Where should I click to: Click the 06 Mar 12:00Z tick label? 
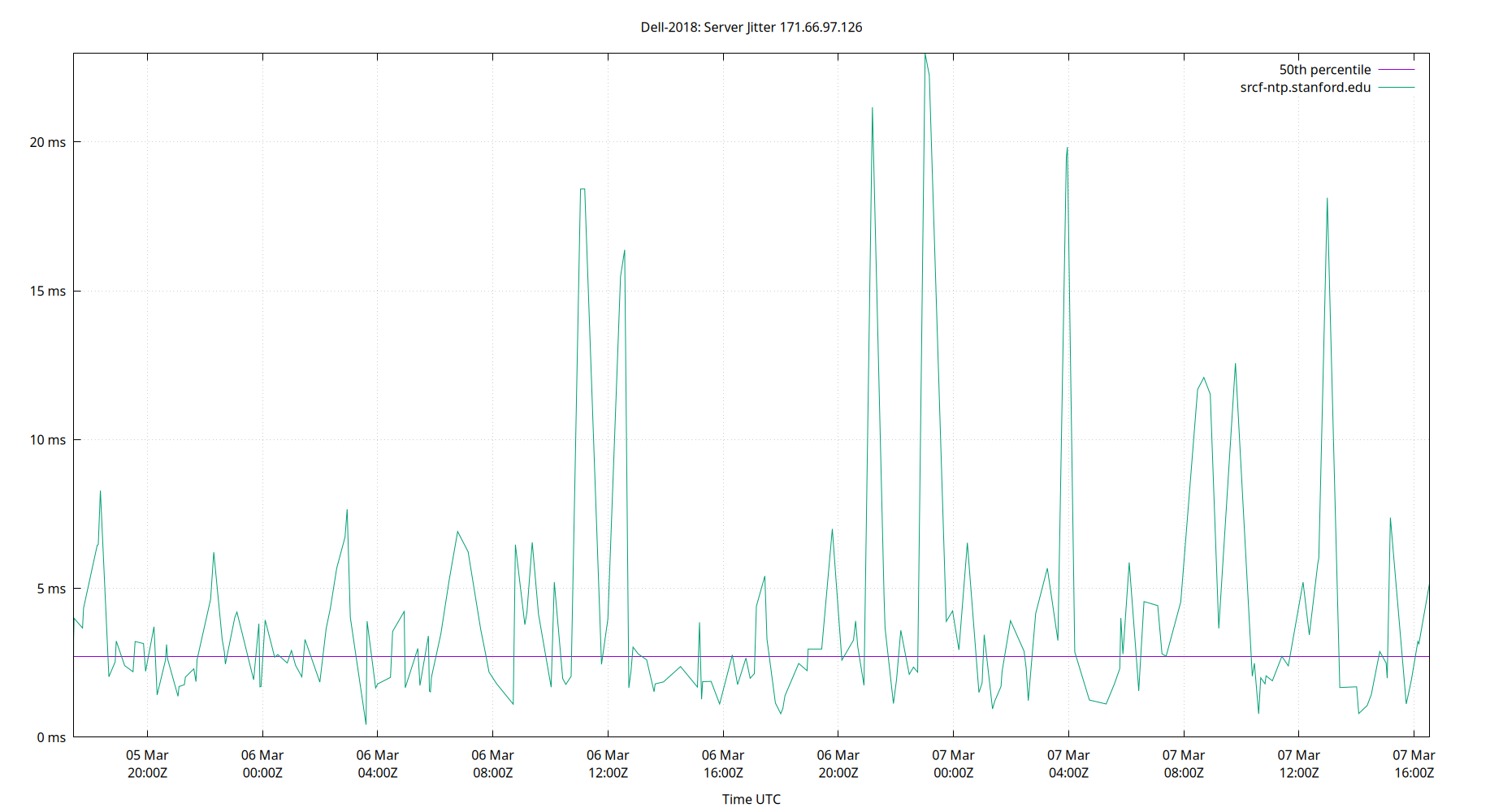(x=606, y=764)
